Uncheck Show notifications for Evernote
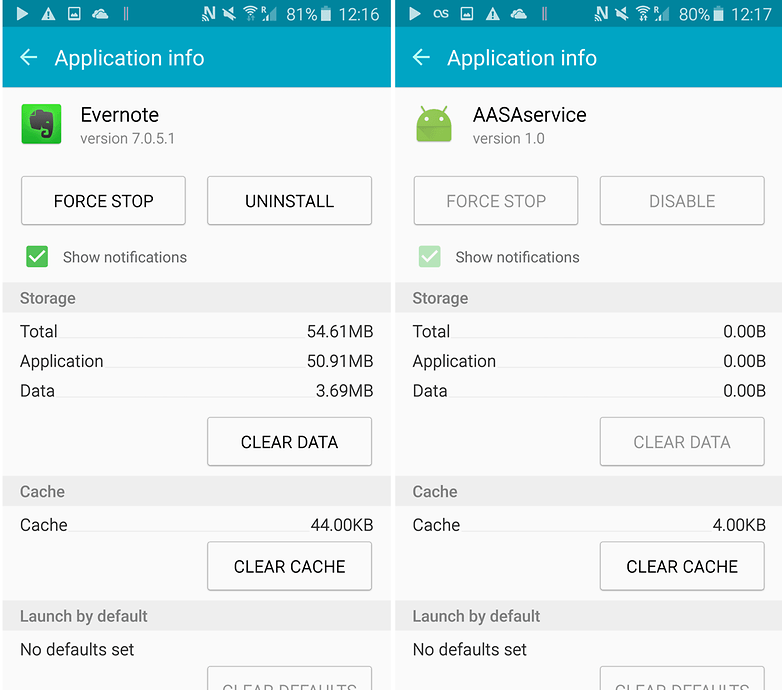Image resolution: width=782 pixels, height=690 pixels. click(x=37, y=257)
